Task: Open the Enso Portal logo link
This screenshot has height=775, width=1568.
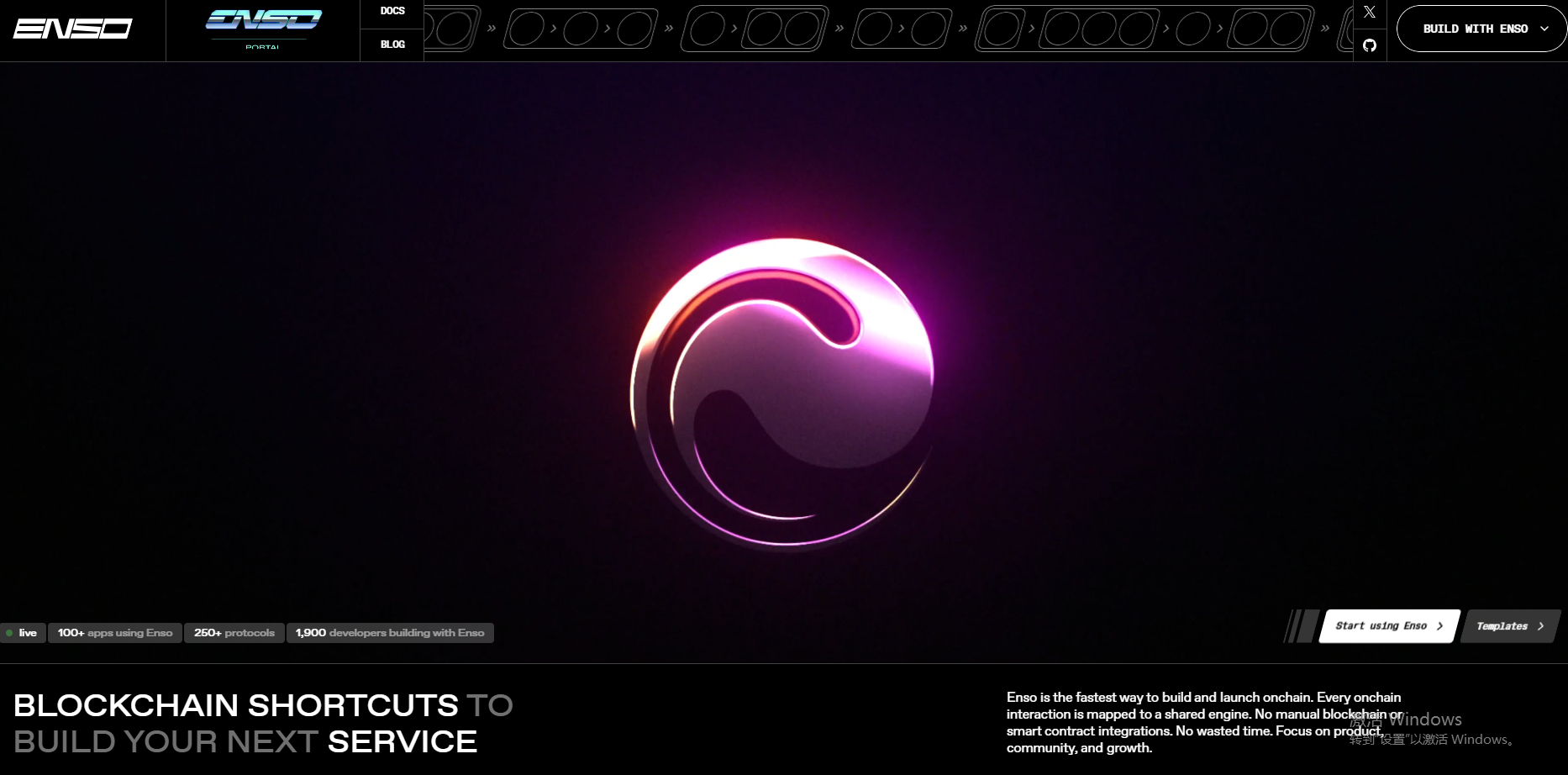Action: (x=263, y=29)
